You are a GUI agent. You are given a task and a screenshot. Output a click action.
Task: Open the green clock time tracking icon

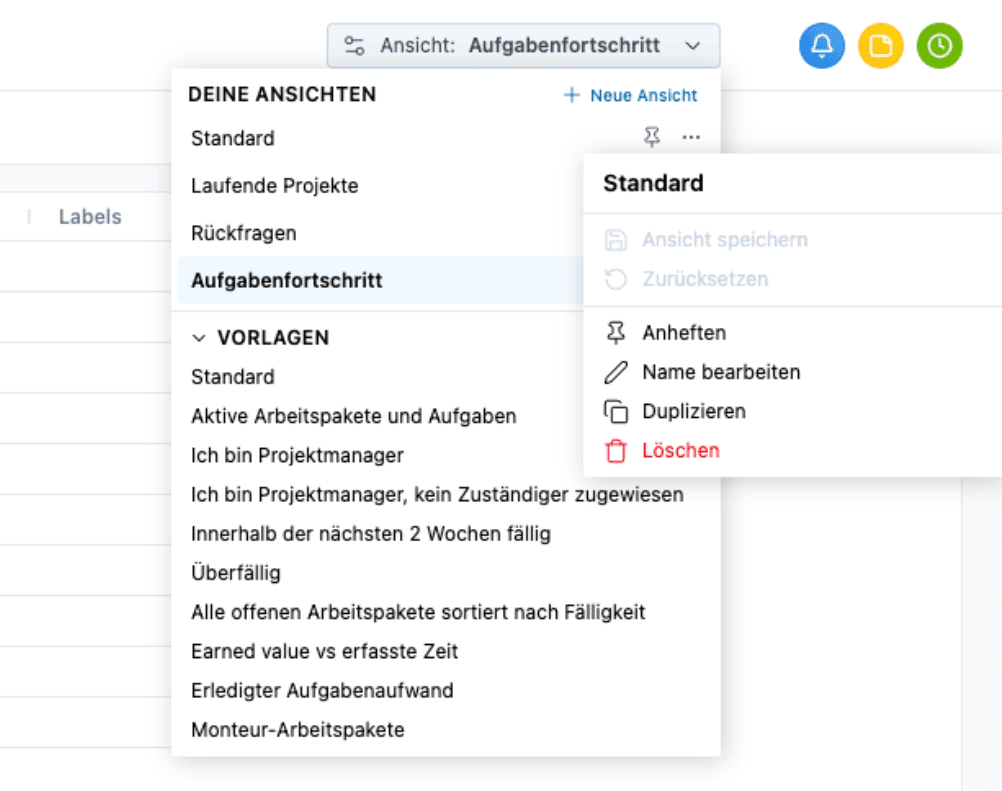[x=939, y=45]
